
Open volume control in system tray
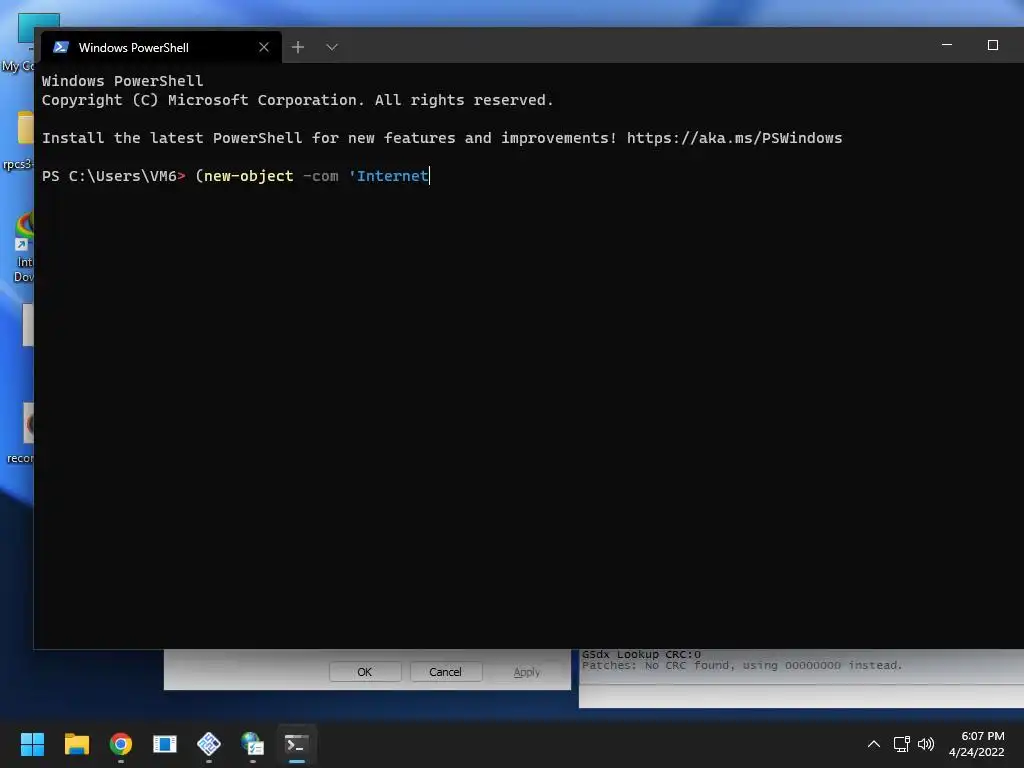point(926,744)
